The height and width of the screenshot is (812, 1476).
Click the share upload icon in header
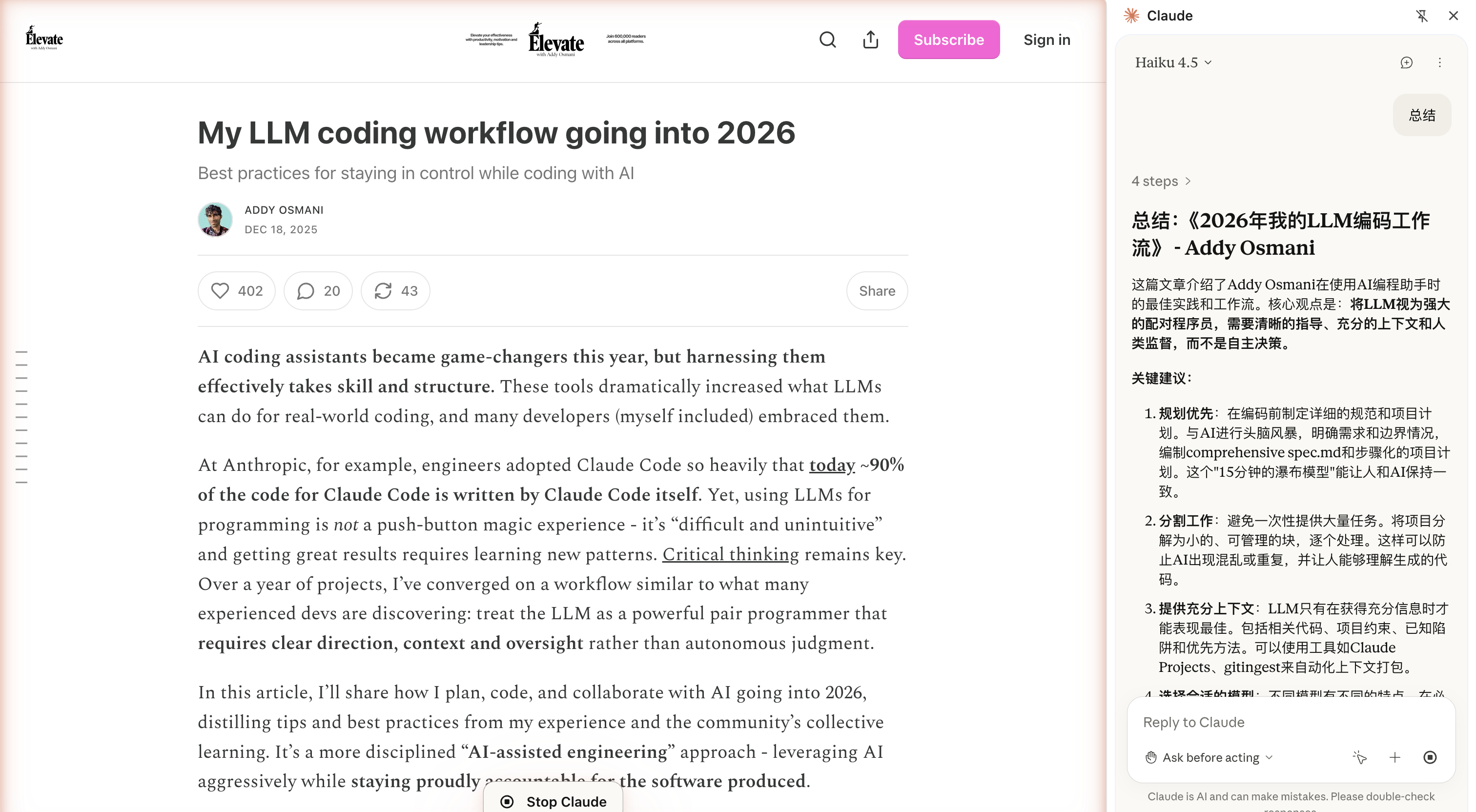pos(870,40)
